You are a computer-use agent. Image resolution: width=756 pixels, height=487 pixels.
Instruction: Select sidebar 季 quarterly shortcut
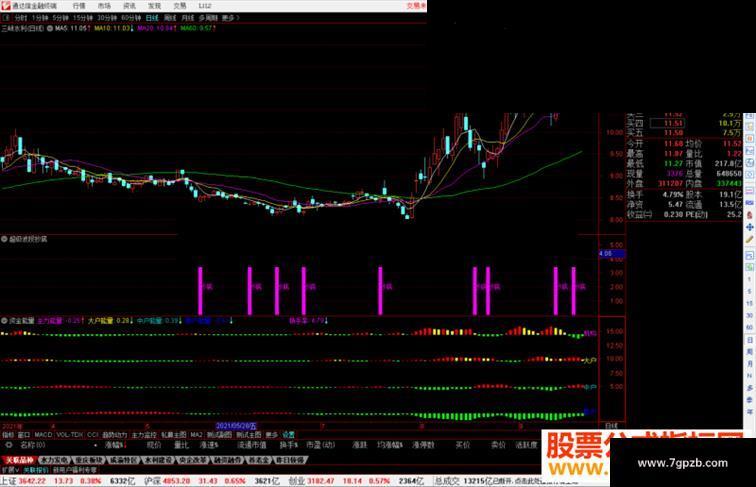click(749, 400)
